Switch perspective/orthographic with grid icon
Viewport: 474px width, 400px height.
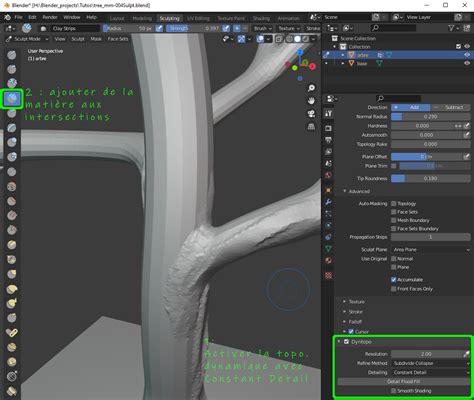pyautogui.click(x=311, y=127)
